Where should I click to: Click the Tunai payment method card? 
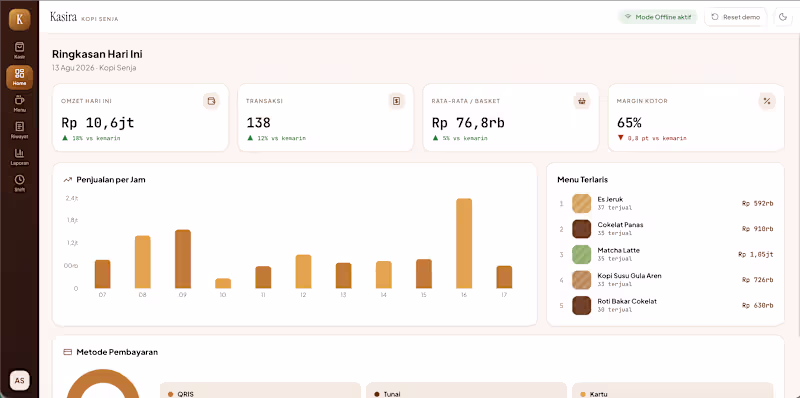click(466, 390)
